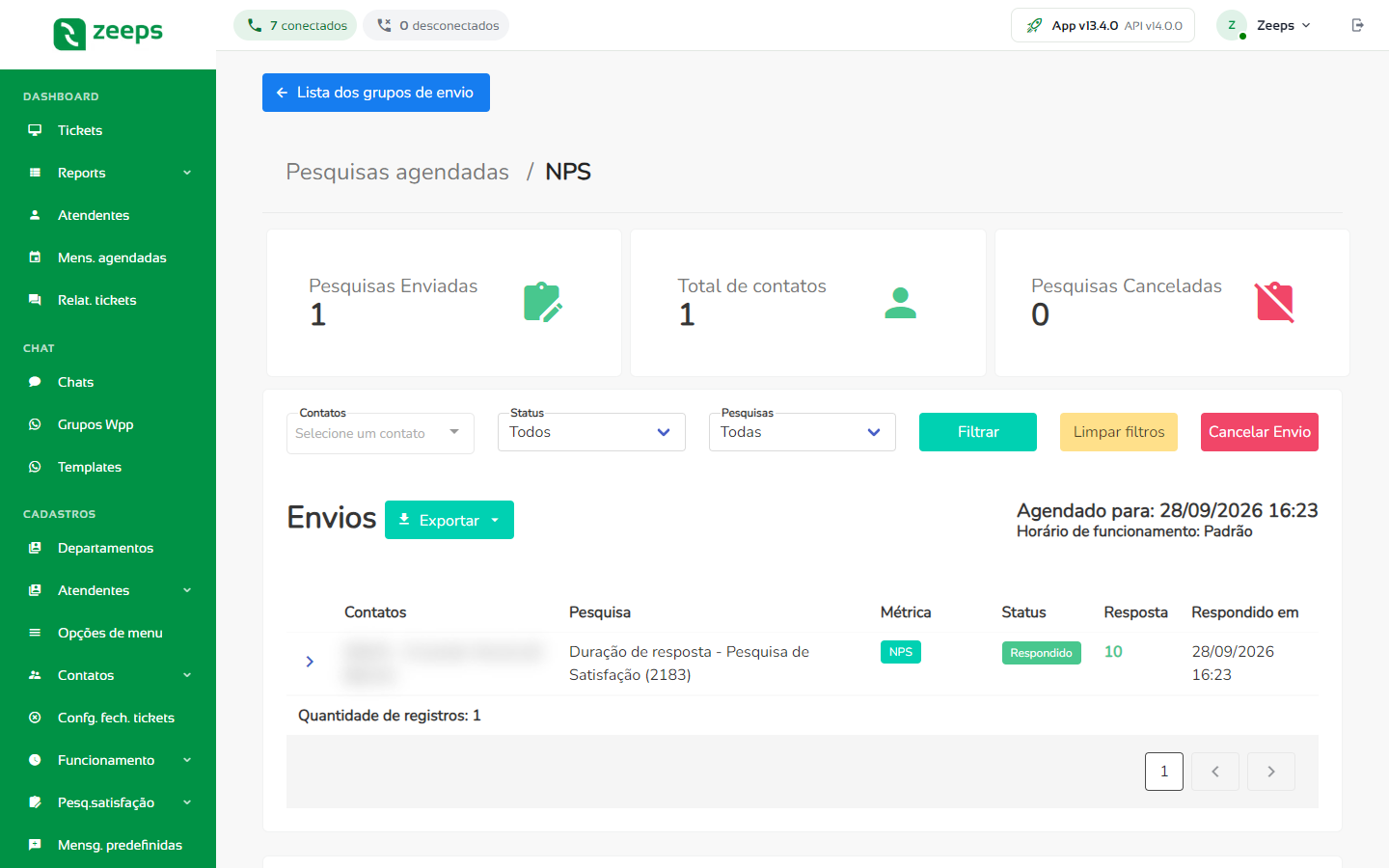Open the Zeeps user account menu

pyautogui.click(x=1266, y=26)
